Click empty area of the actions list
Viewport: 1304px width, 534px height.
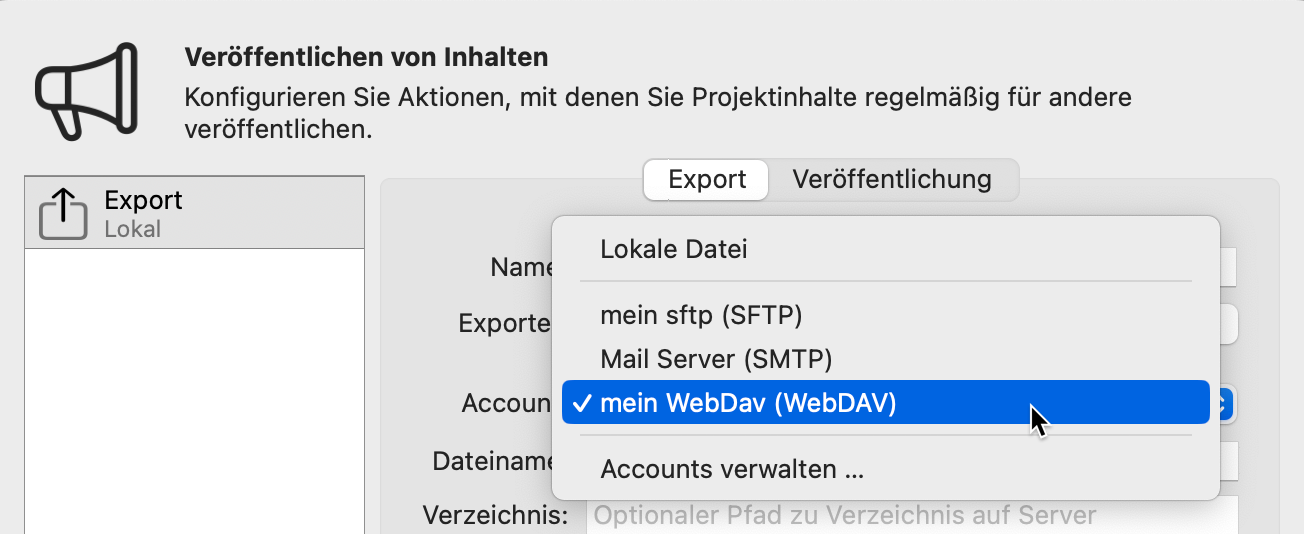194,400
